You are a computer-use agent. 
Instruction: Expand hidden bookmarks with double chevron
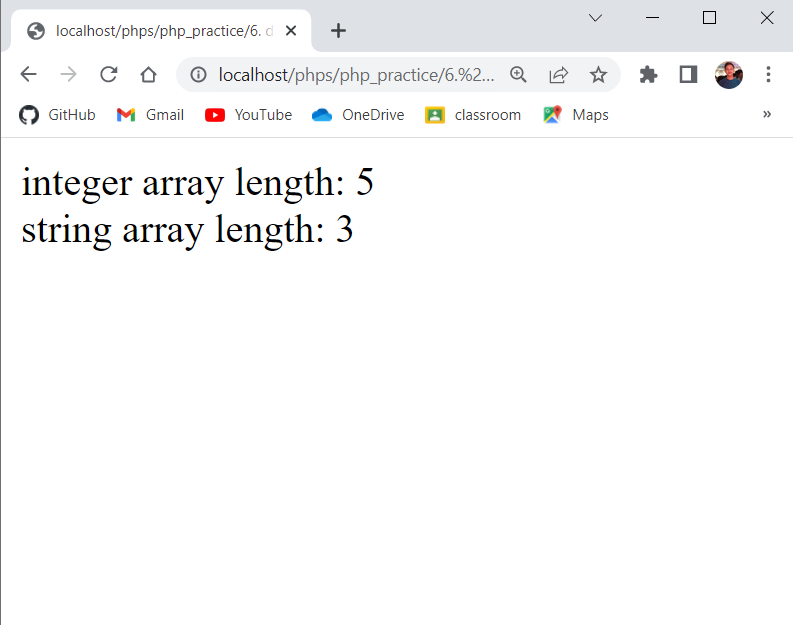click(x=767, y=114)
